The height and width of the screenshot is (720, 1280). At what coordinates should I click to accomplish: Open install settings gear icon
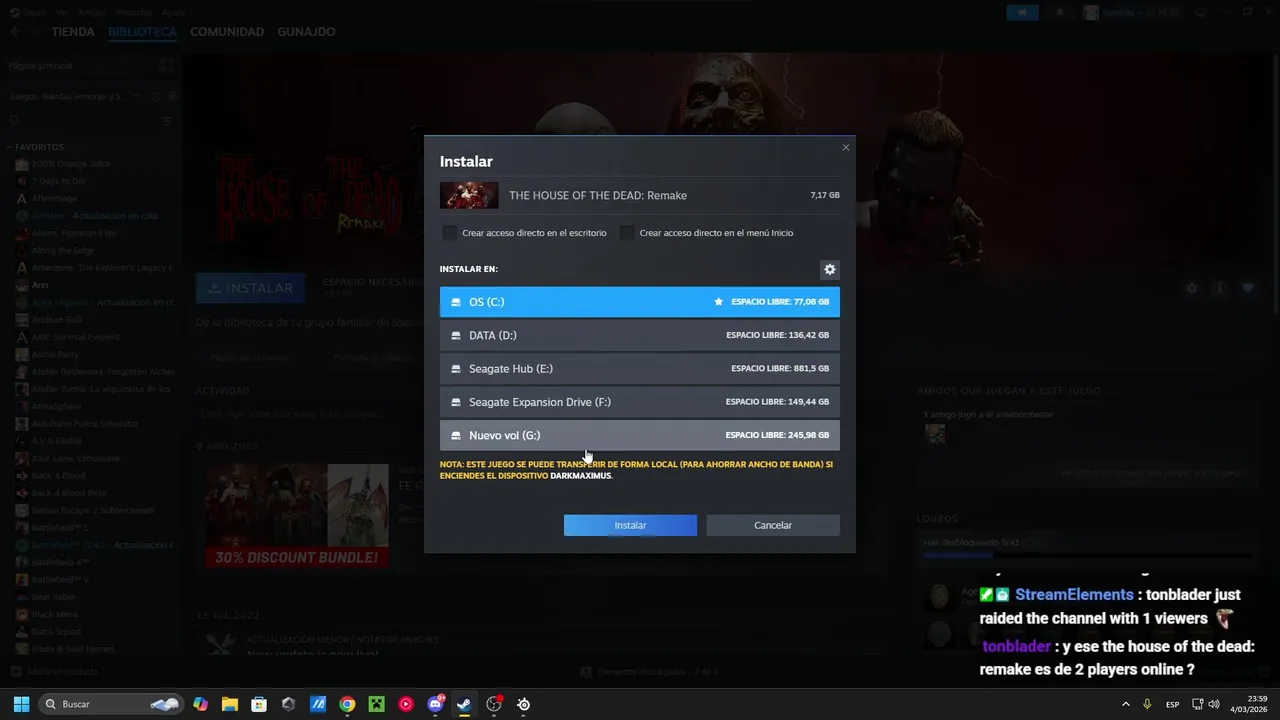pyautogui.click(x=829, y=269)
